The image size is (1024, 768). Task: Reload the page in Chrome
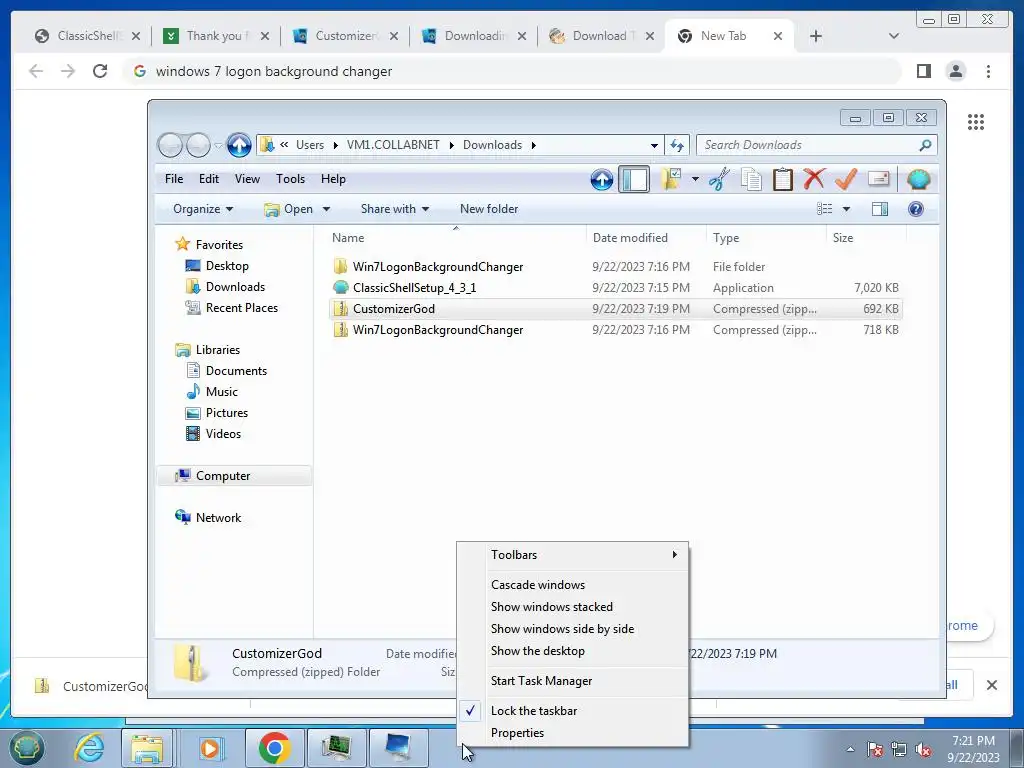(x=99, y=71)
